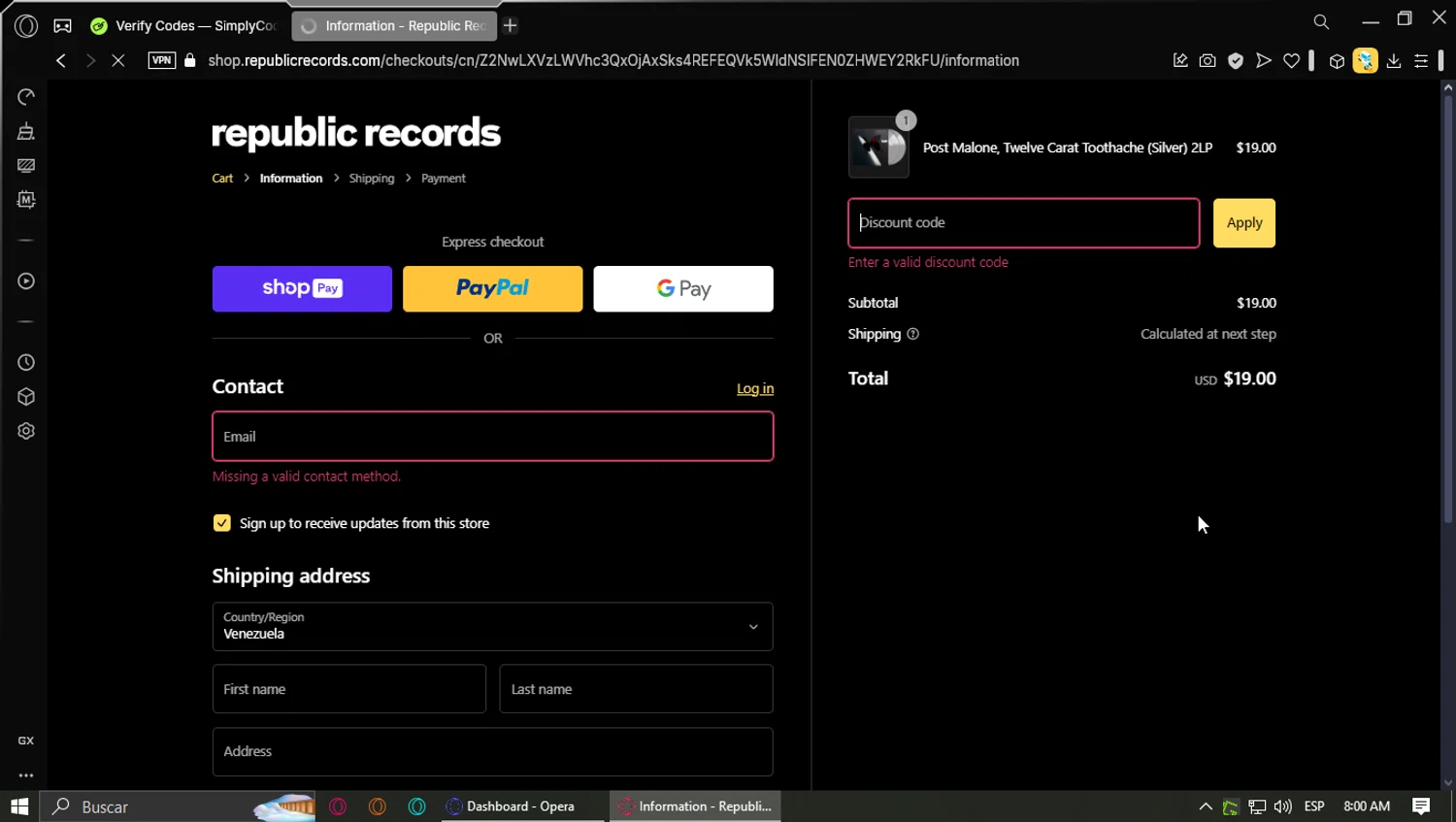This screenshot has height=822, width=1456.
Task: Select the Information breadcrumb step
Action: 291,179
